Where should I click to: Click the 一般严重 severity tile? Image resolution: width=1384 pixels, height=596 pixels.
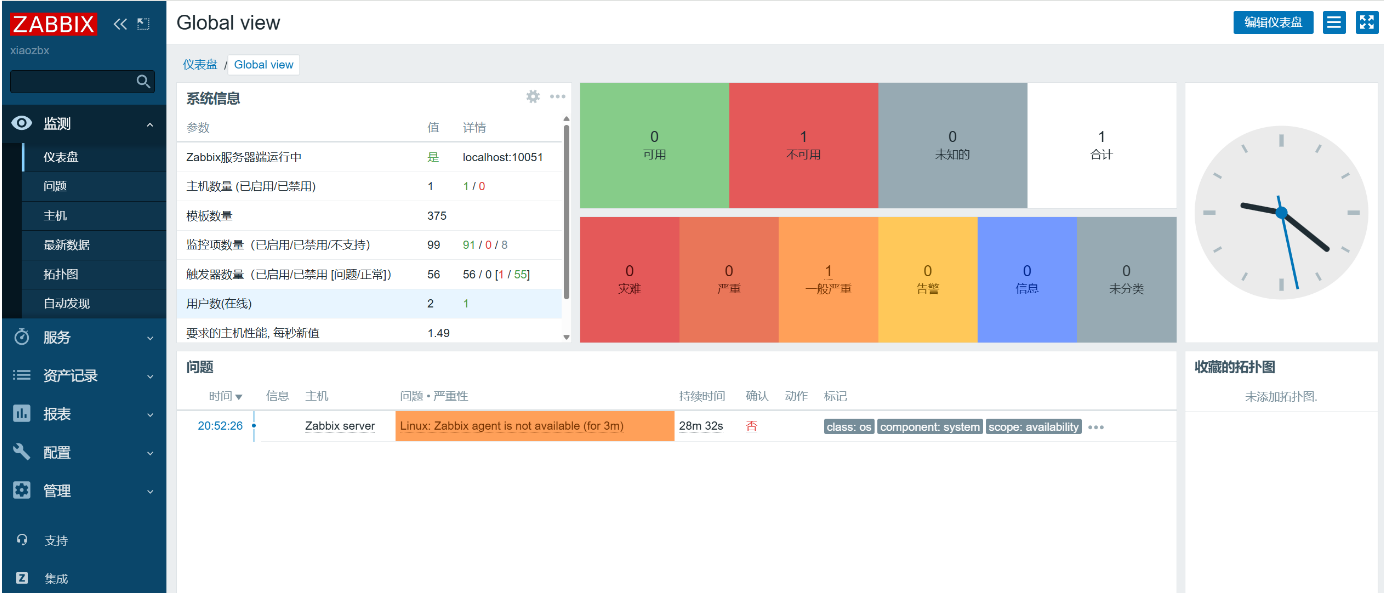coord(828,279)
